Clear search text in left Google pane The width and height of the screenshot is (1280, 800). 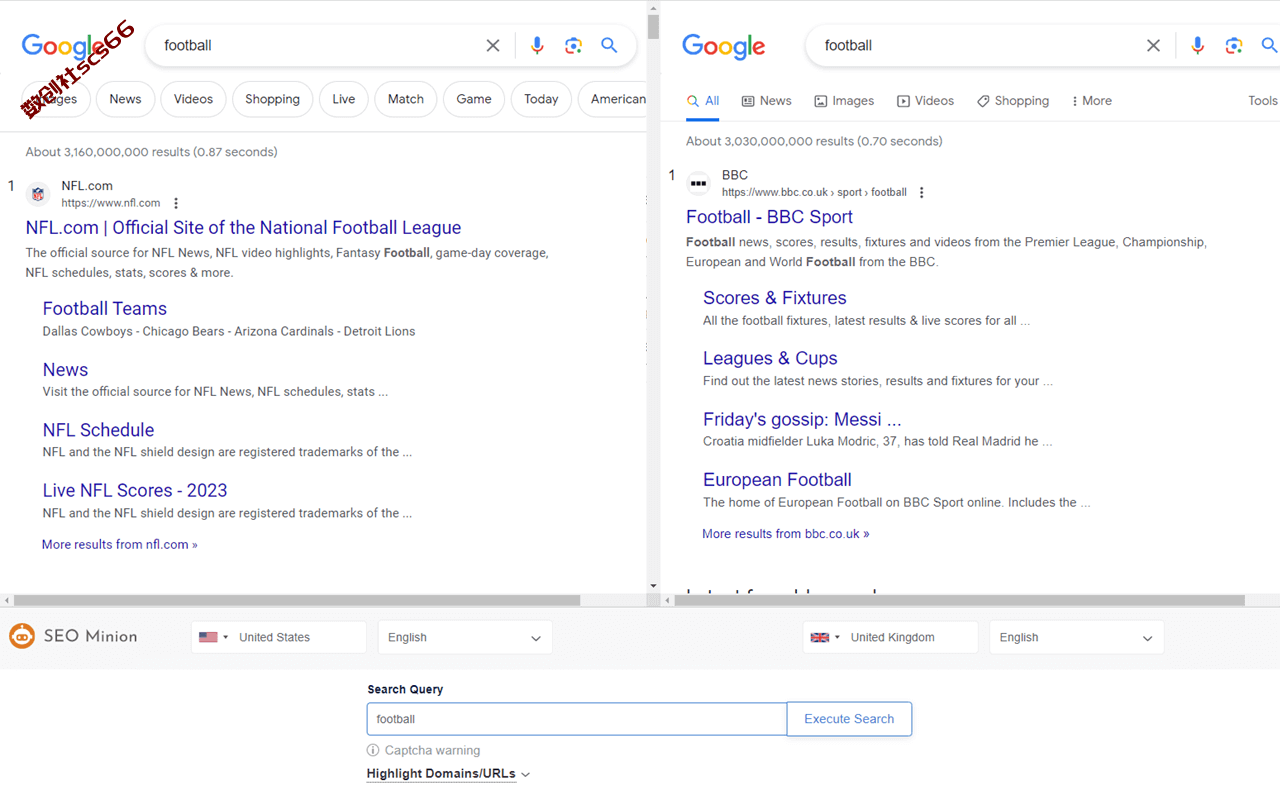tap(493, 45)
